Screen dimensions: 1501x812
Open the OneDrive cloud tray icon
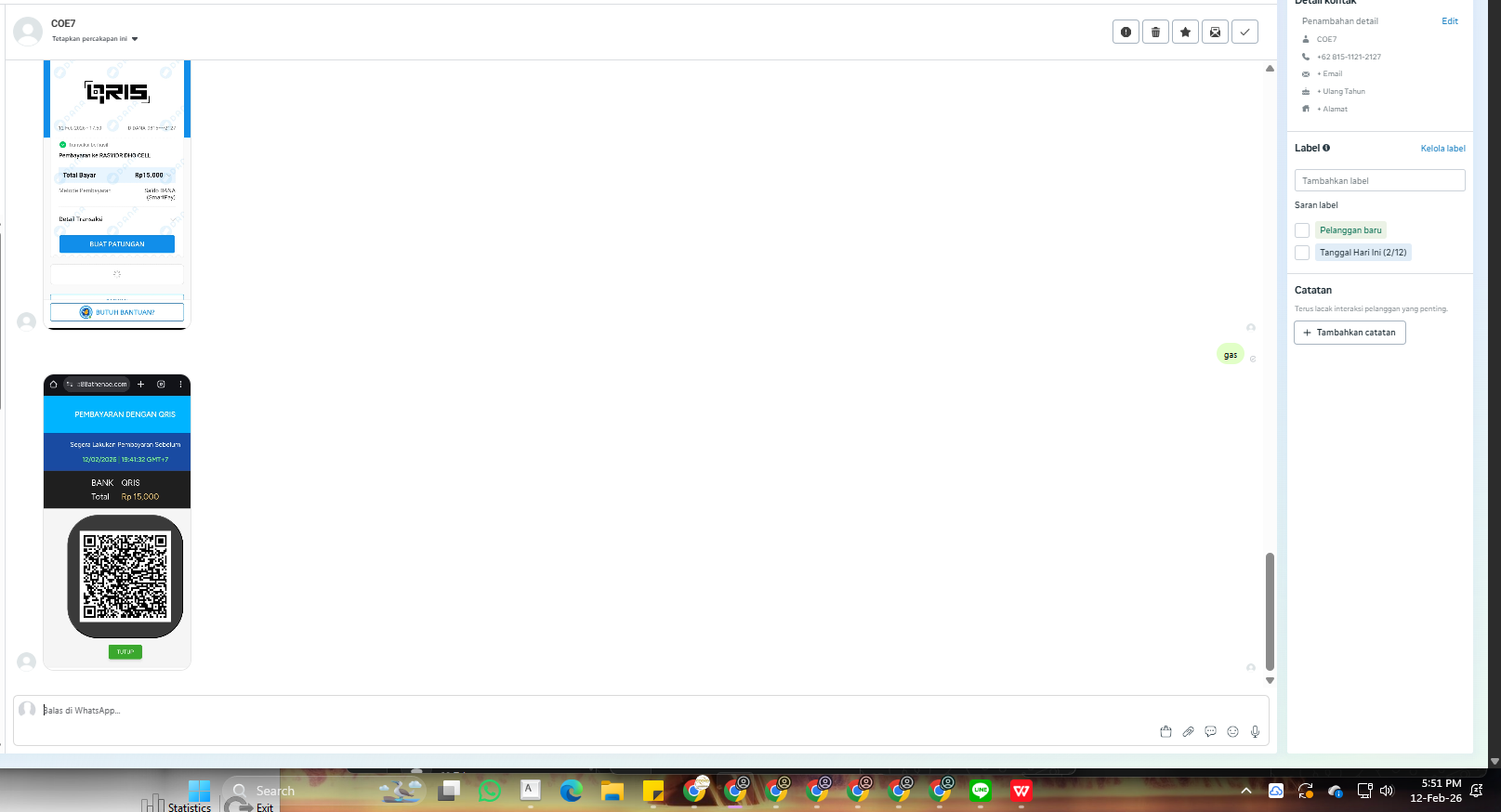(x=1336, y=791)
